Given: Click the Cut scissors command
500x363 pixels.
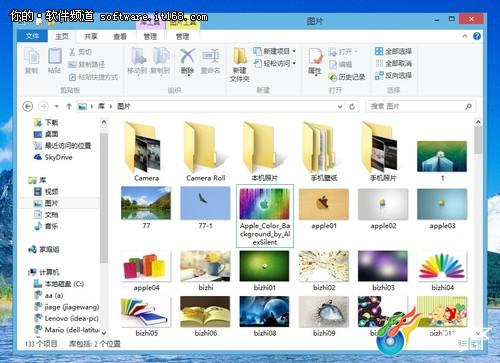Looking at the screenshot, I should (80, 52).
